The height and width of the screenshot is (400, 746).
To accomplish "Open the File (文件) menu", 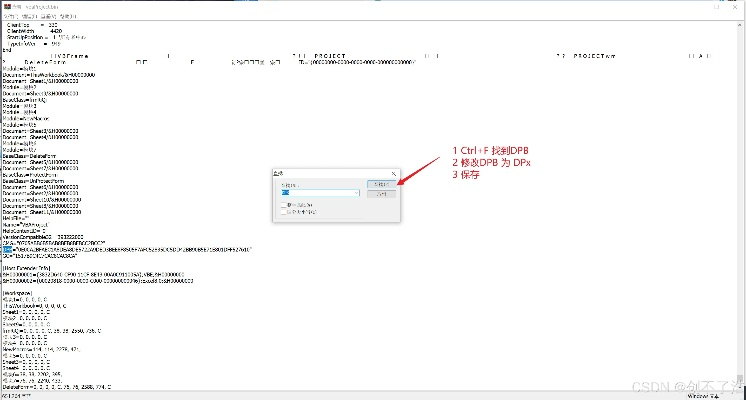I will (x=10, y=16).
